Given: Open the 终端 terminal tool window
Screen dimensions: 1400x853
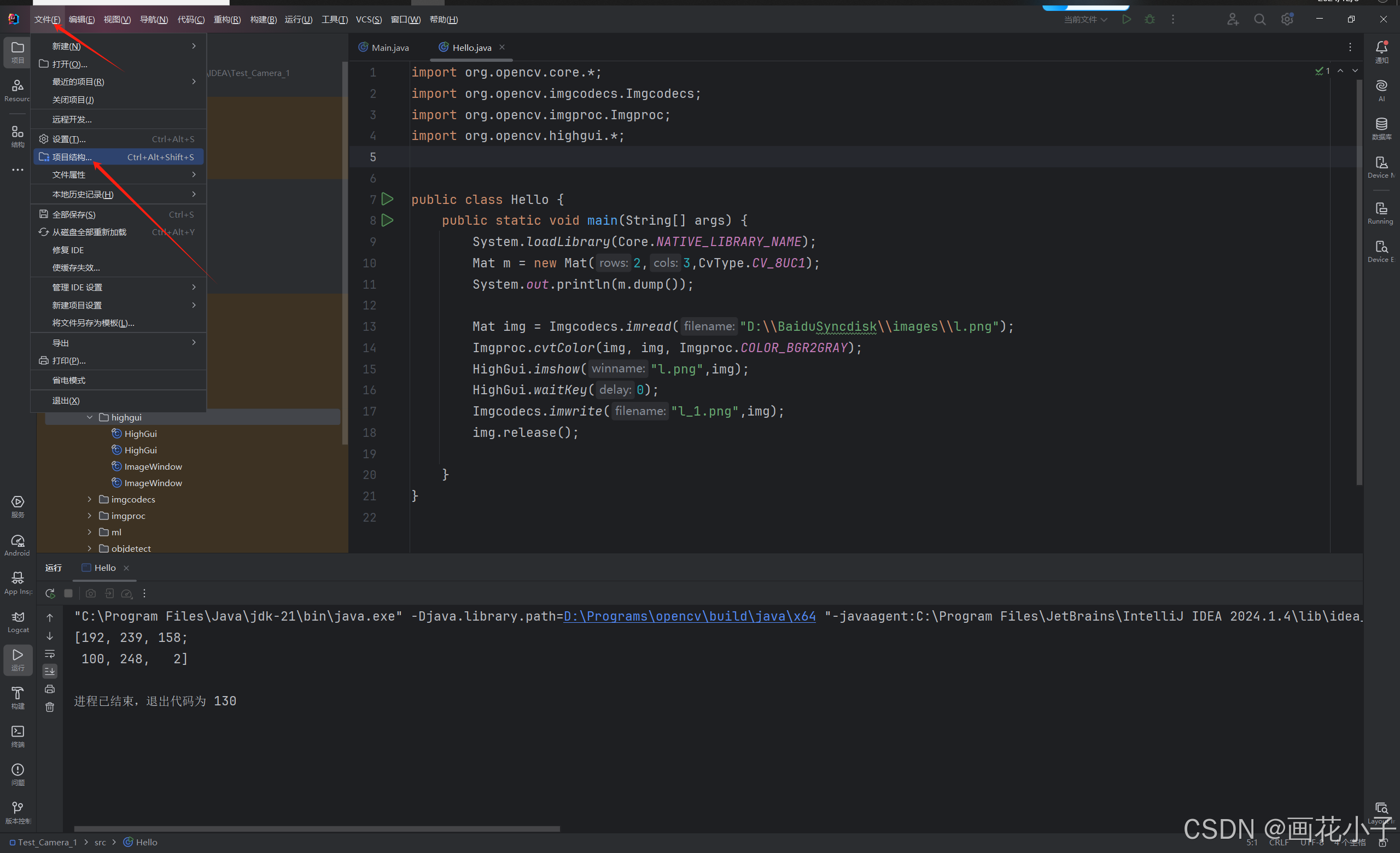Looking at the screenshot, I should click(x=17, y=734).
